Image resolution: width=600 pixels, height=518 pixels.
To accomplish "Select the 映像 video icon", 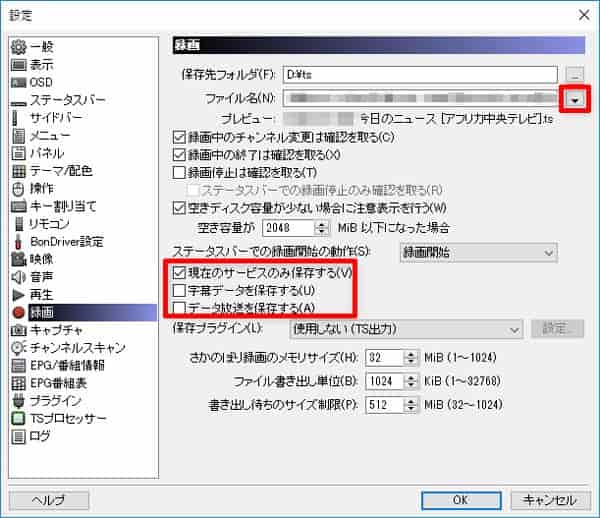I will [18, 259].
